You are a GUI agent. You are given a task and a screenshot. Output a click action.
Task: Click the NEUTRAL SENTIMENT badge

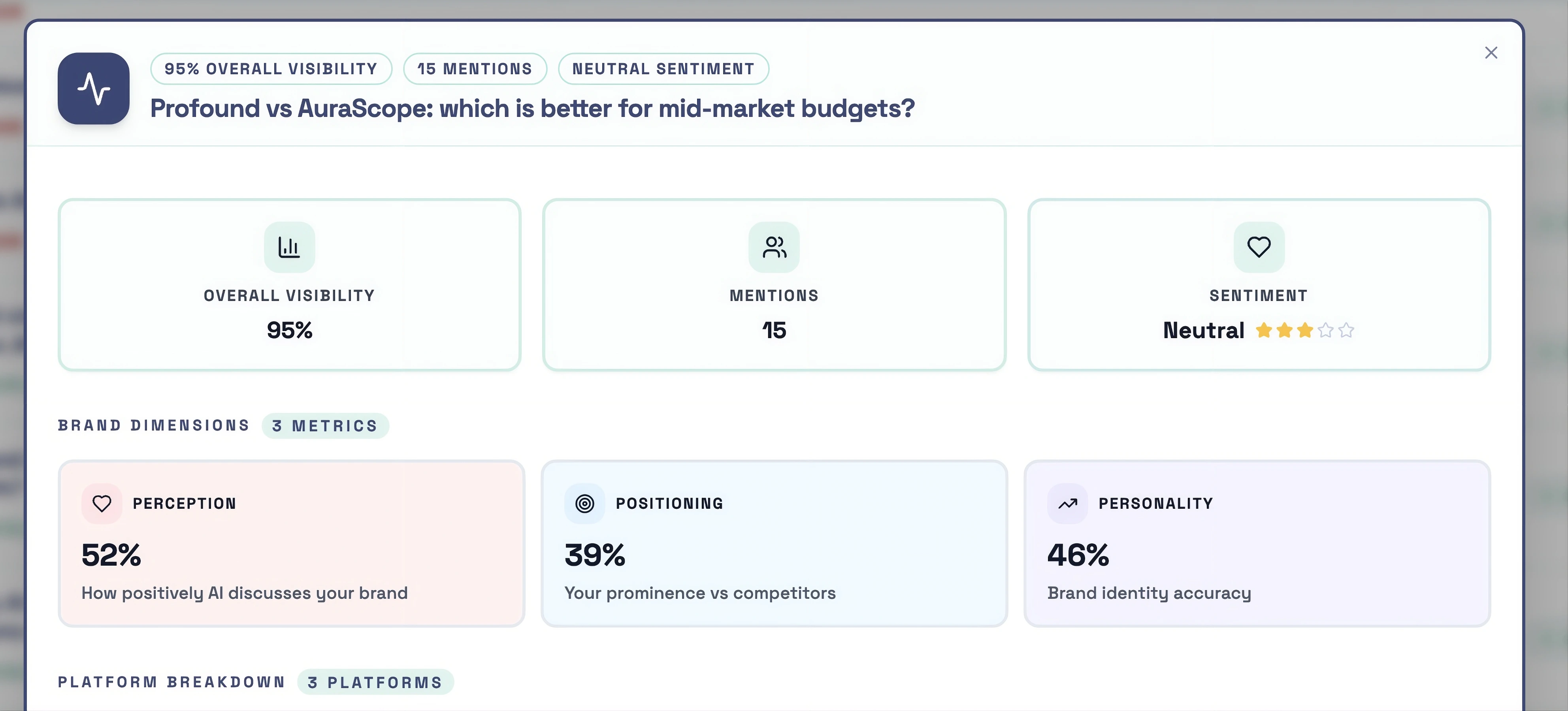(x=663, y=69)
